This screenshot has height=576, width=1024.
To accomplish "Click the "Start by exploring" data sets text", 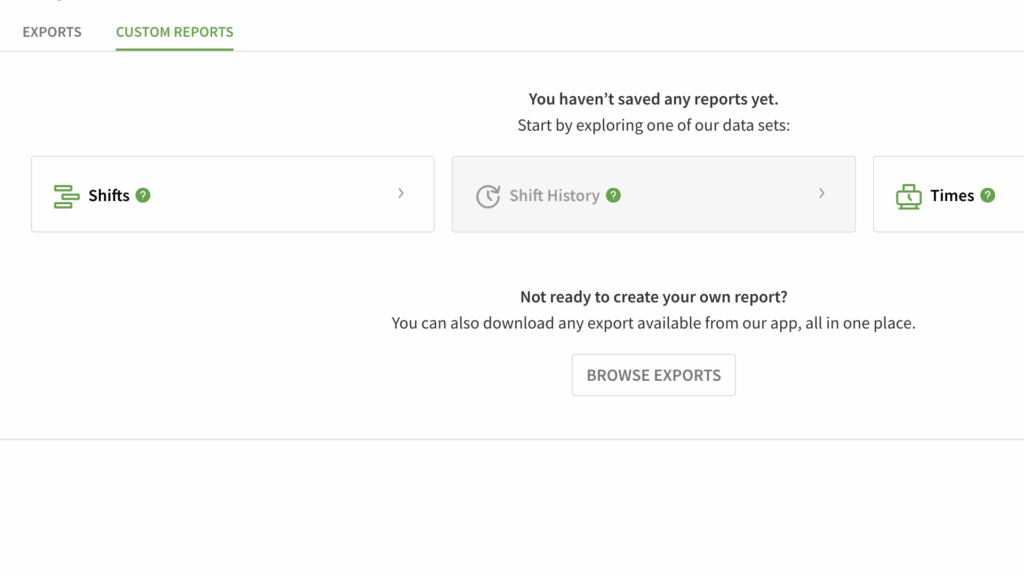I will pyautogui.click(x=653, y=125).
